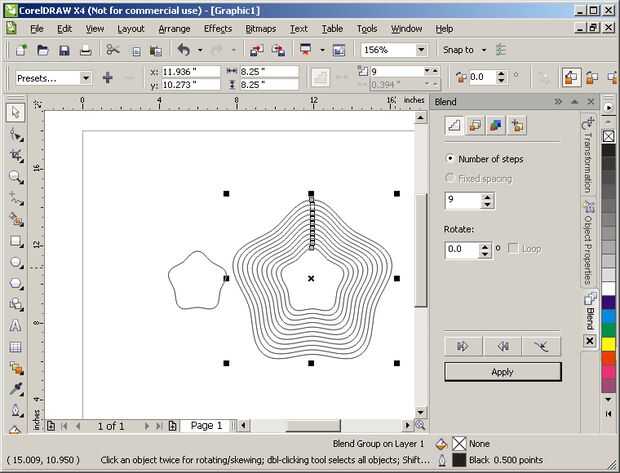The height and width of the screenshot is (473, 620).
Task: Click the Import icon
Action: 257,50
